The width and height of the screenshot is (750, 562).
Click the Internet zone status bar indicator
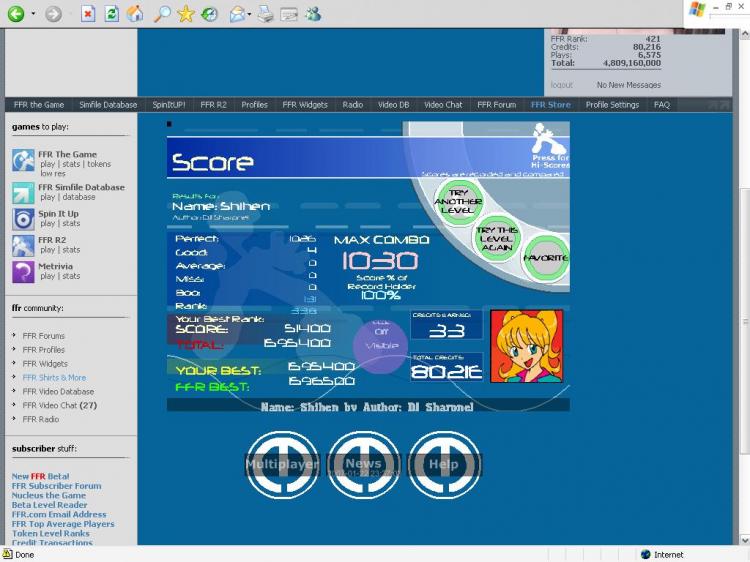click(662, 554)
